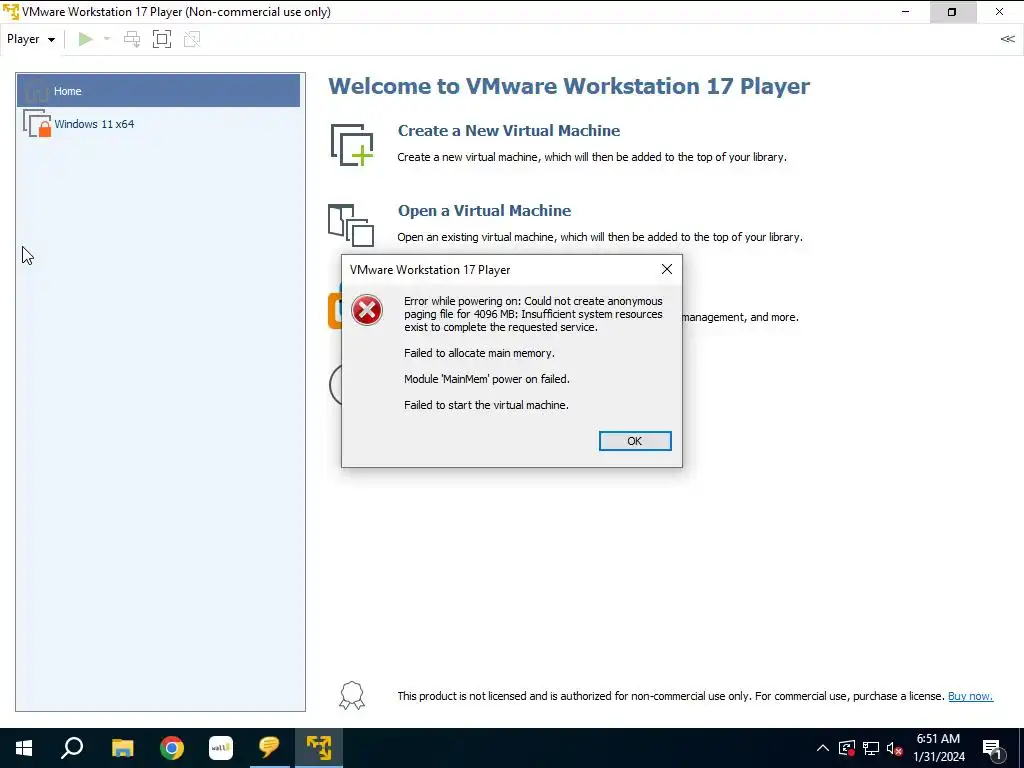Click the new virtual machine plus icon
Image resolution: width=1024 pixels, height=768 pixels.
click(351, 144)
